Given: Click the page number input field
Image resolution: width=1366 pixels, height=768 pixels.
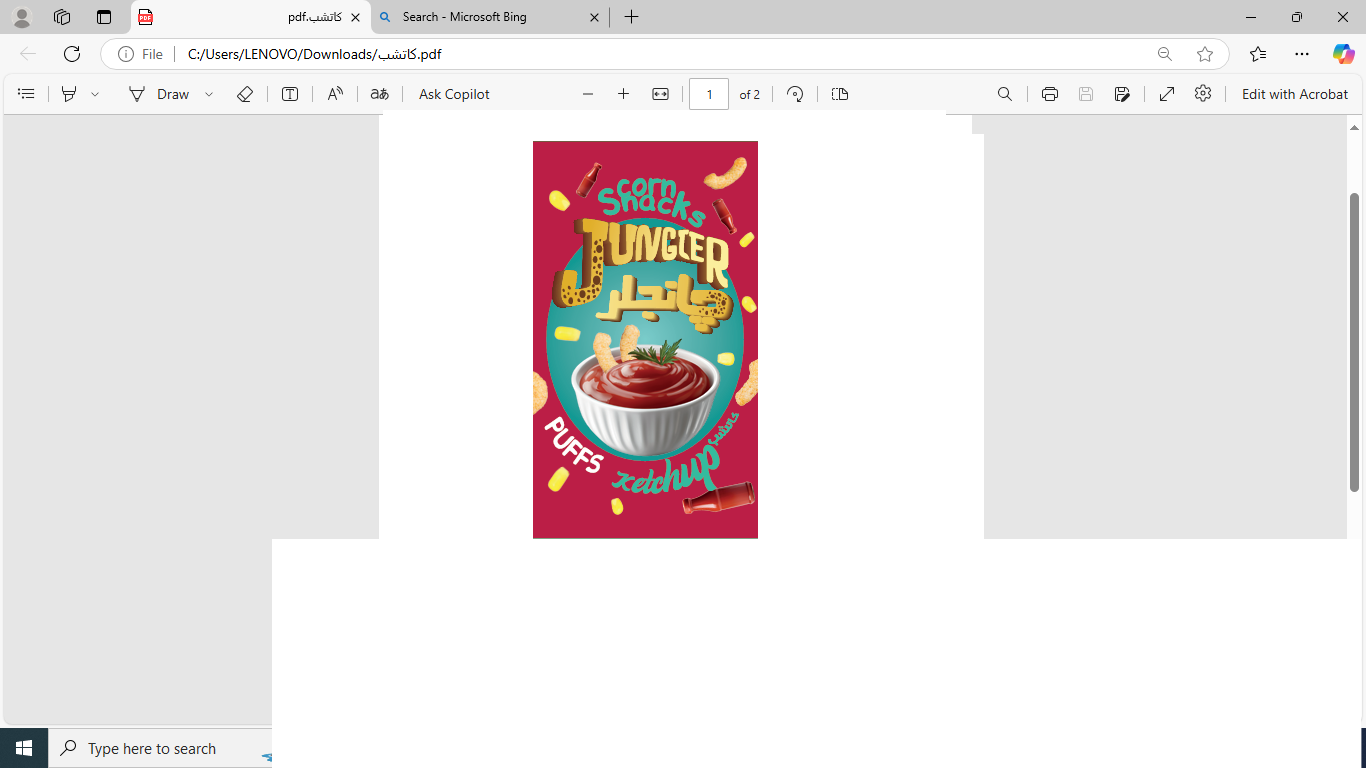Looking at the screenshot, I should tap(709, 94).
